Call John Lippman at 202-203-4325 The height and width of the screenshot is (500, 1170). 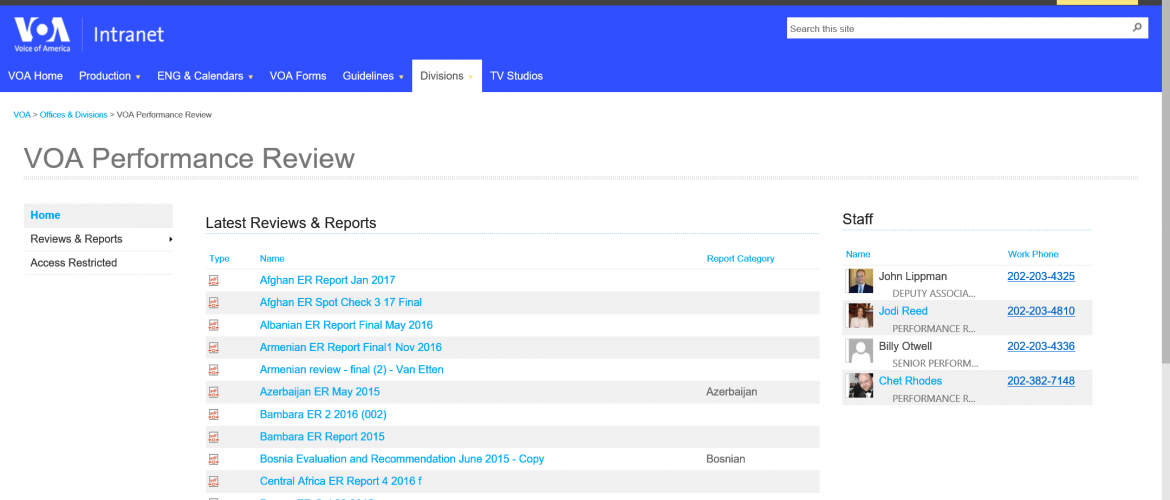click(x=1041, y=276)
